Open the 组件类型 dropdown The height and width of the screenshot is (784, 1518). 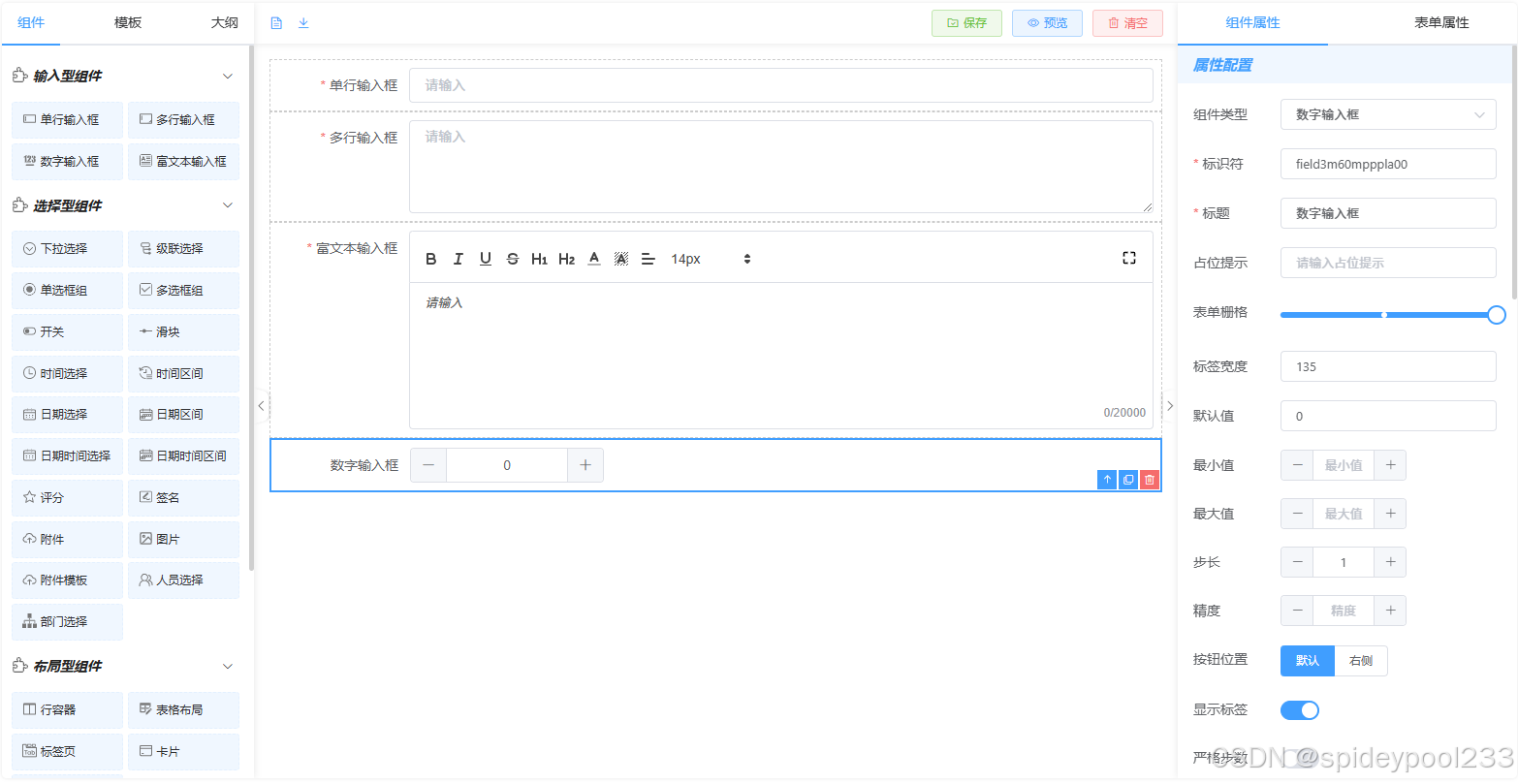(1388, 114)
